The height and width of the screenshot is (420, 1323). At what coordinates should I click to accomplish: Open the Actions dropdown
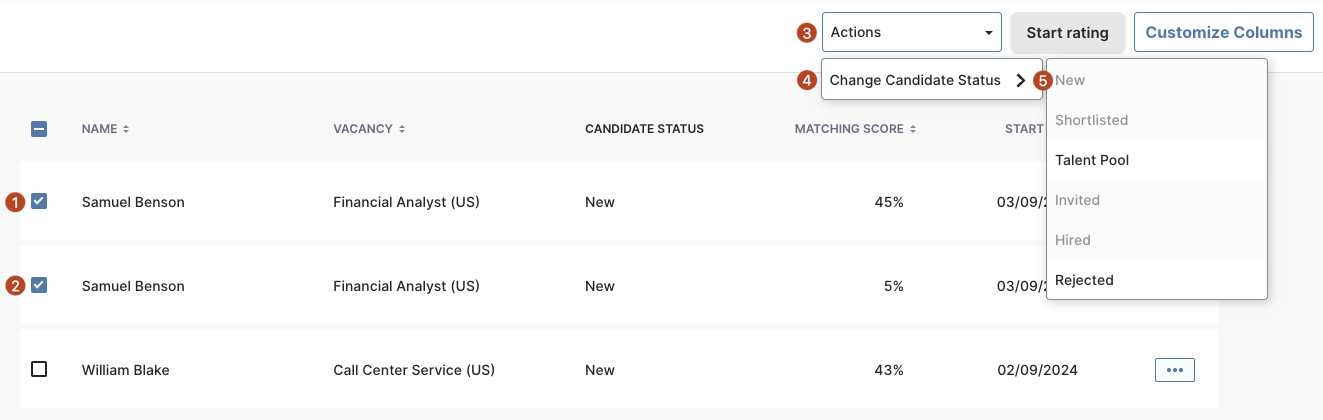tap(911, 32)
